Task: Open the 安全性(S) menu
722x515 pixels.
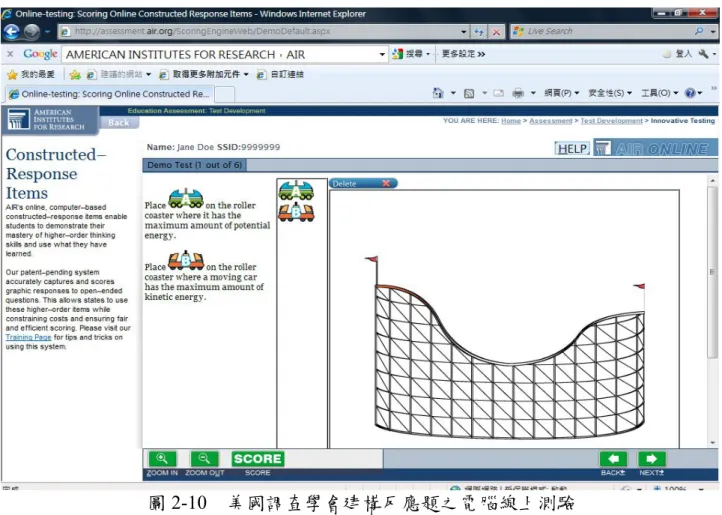Action: (x=610, y=93)
